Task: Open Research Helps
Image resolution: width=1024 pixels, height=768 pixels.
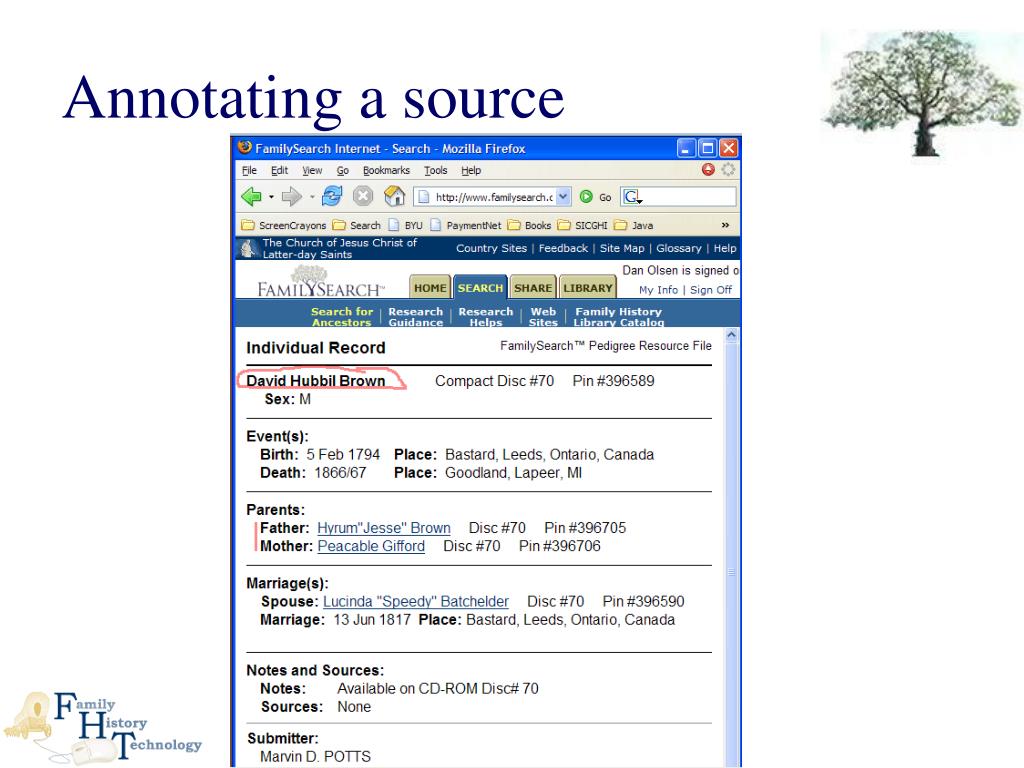Action: click(x=486, y=317)
